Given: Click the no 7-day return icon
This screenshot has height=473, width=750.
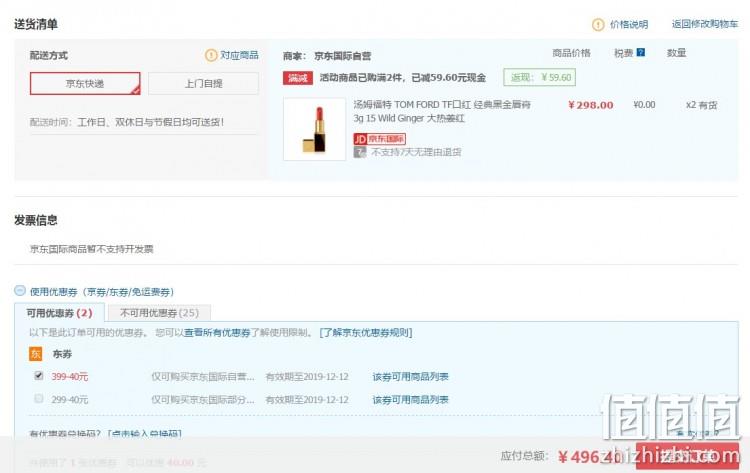Looking at the screenshot, I should pos(360,152).
